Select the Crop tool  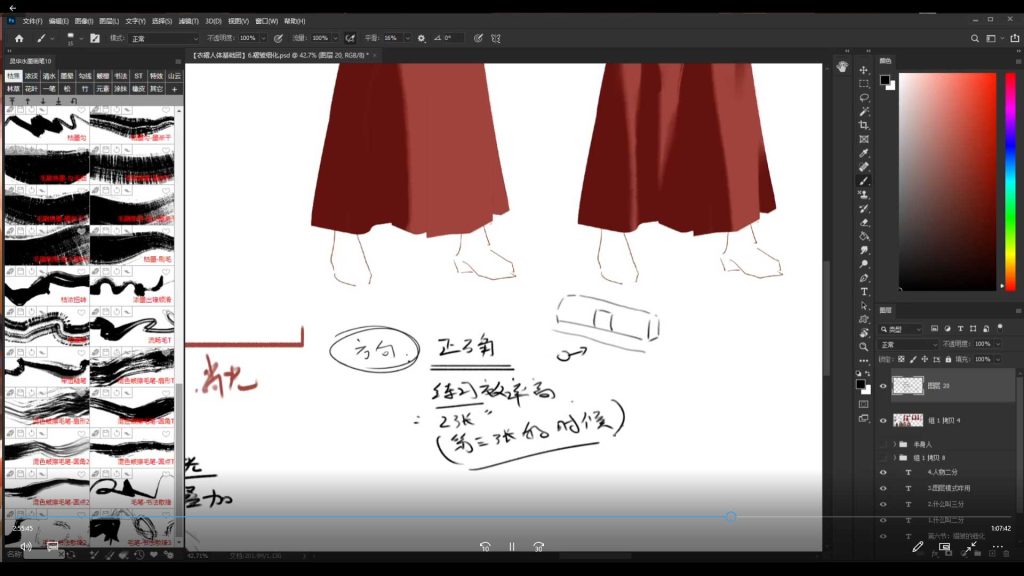pyautogui.click(x=863, y=125)
